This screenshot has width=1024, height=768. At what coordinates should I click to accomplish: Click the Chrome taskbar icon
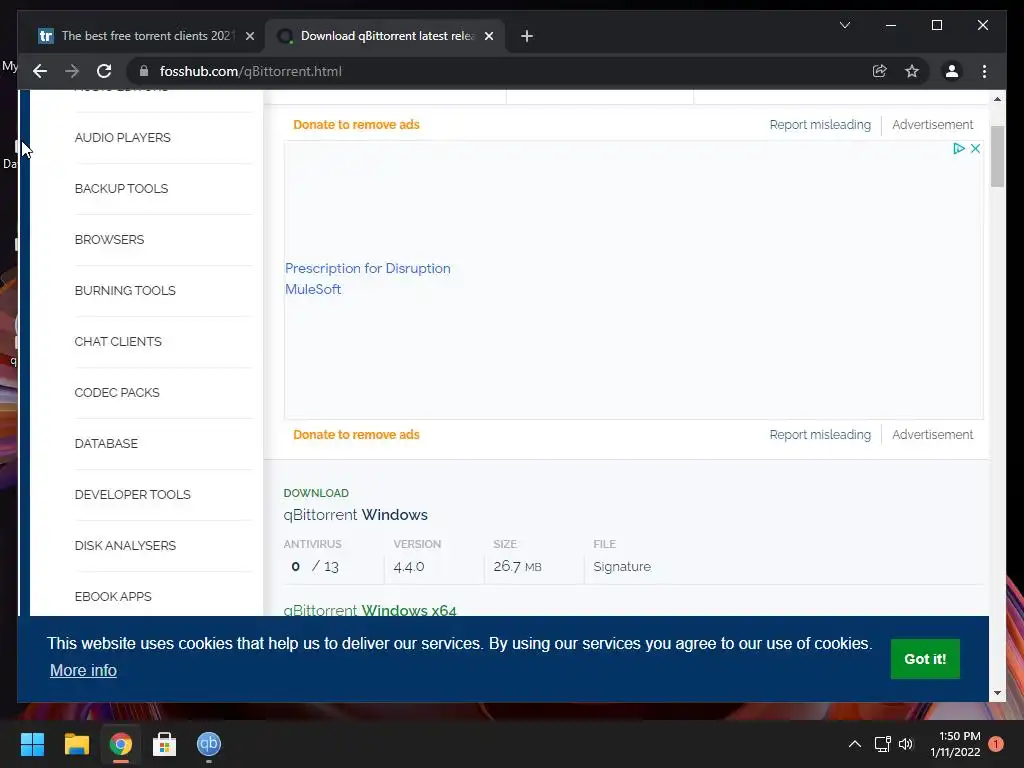tap(121, 744)
